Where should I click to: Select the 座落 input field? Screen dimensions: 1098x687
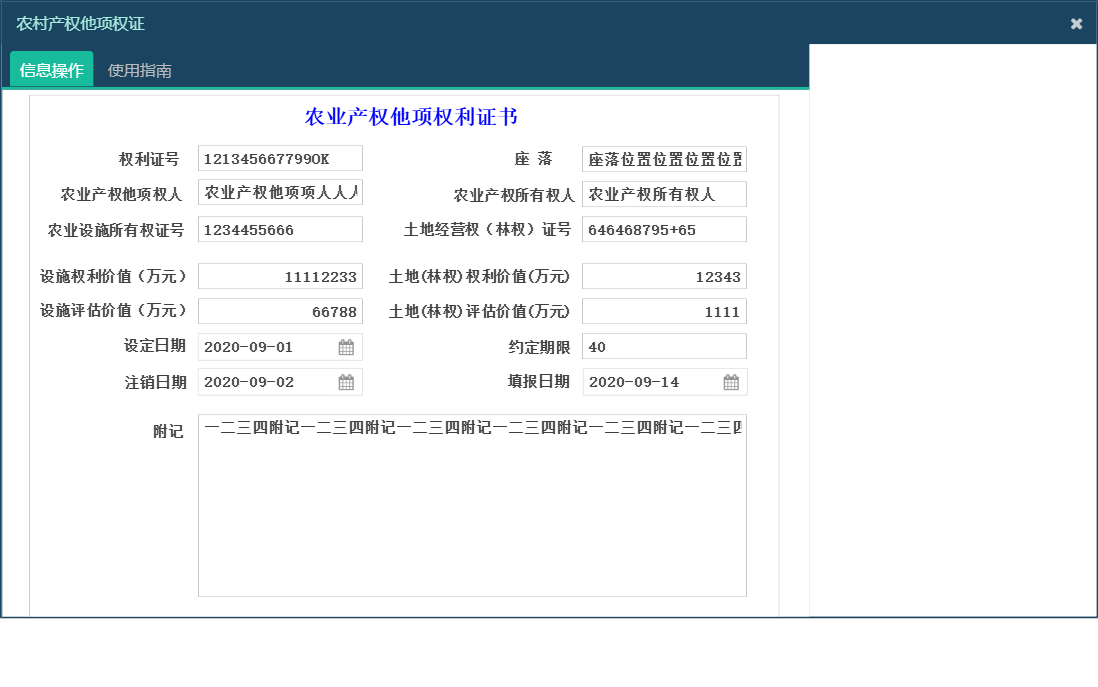[x=665, y=157]
